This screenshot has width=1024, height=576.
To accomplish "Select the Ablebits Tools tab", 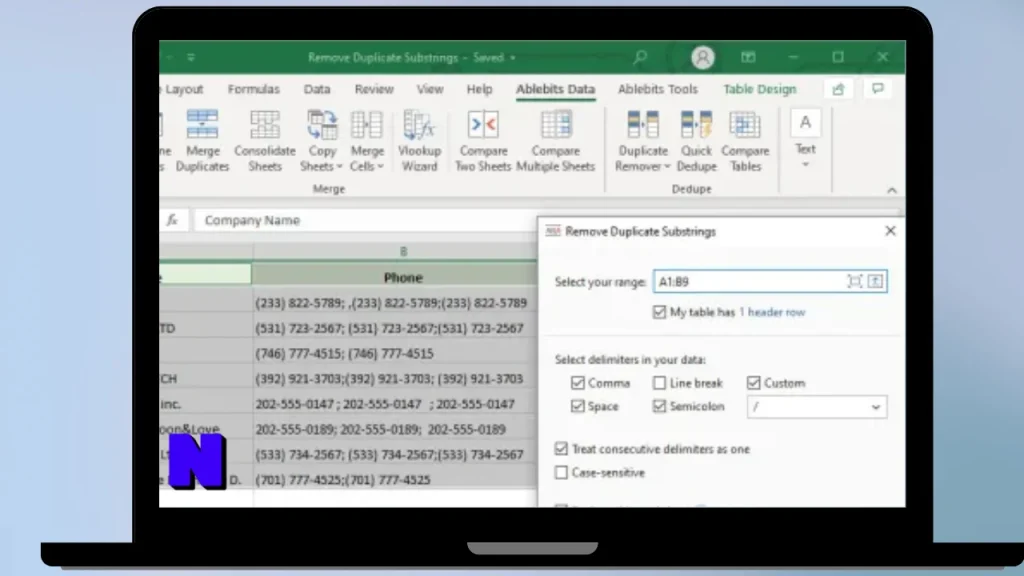I will [x=658, y=89].
